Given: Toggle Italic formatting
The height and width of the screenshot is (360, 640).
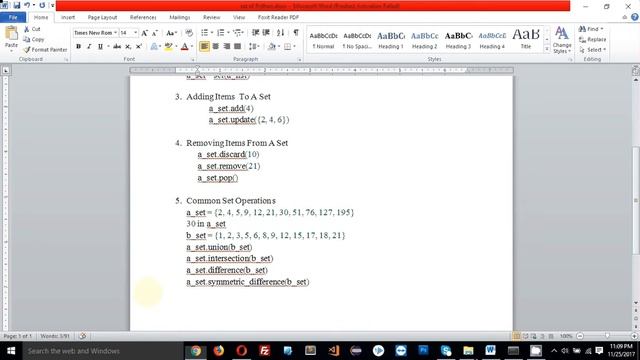Looking at the screenshot, I should tap(89, 47).
